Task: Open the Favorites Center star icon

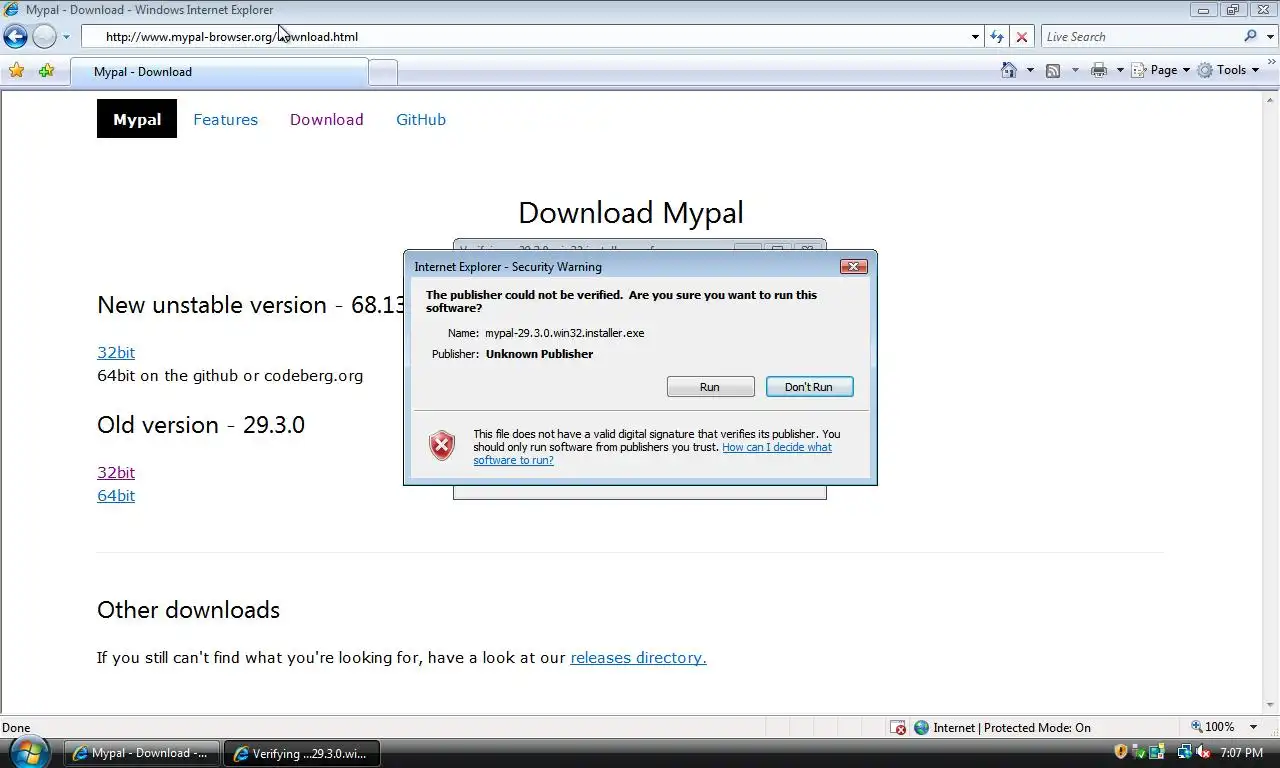Action: pos(16,71)
